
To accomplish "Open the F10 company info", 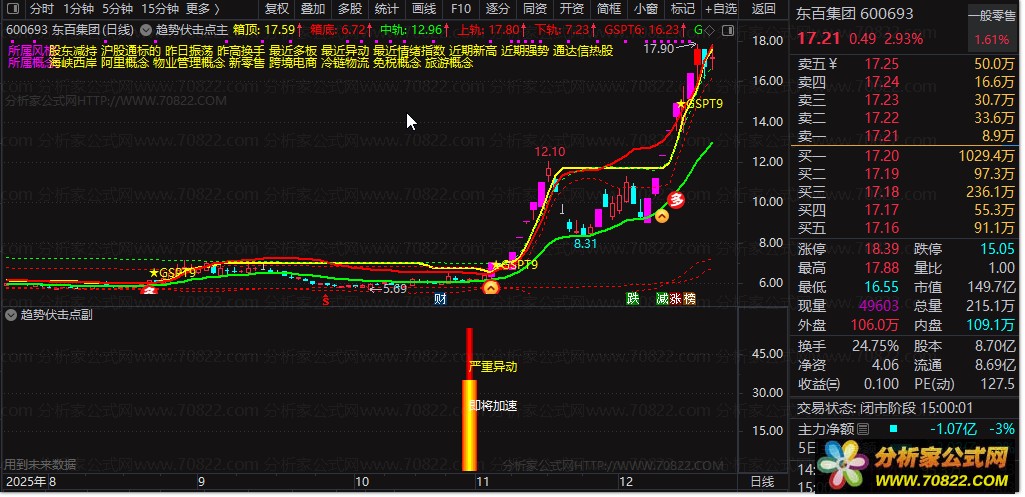I will (x=461, y=9).
